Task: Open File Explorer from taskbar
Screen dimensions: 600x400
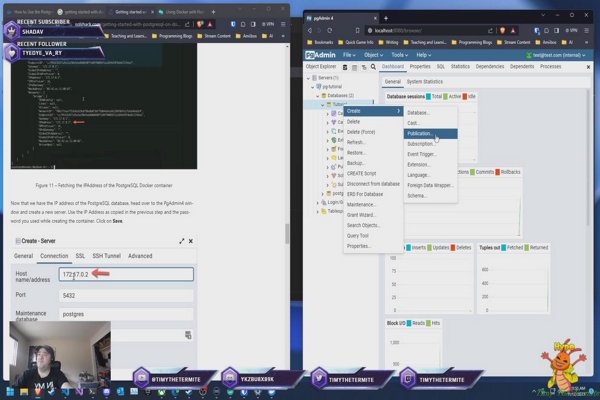Action: coord(24,392)
